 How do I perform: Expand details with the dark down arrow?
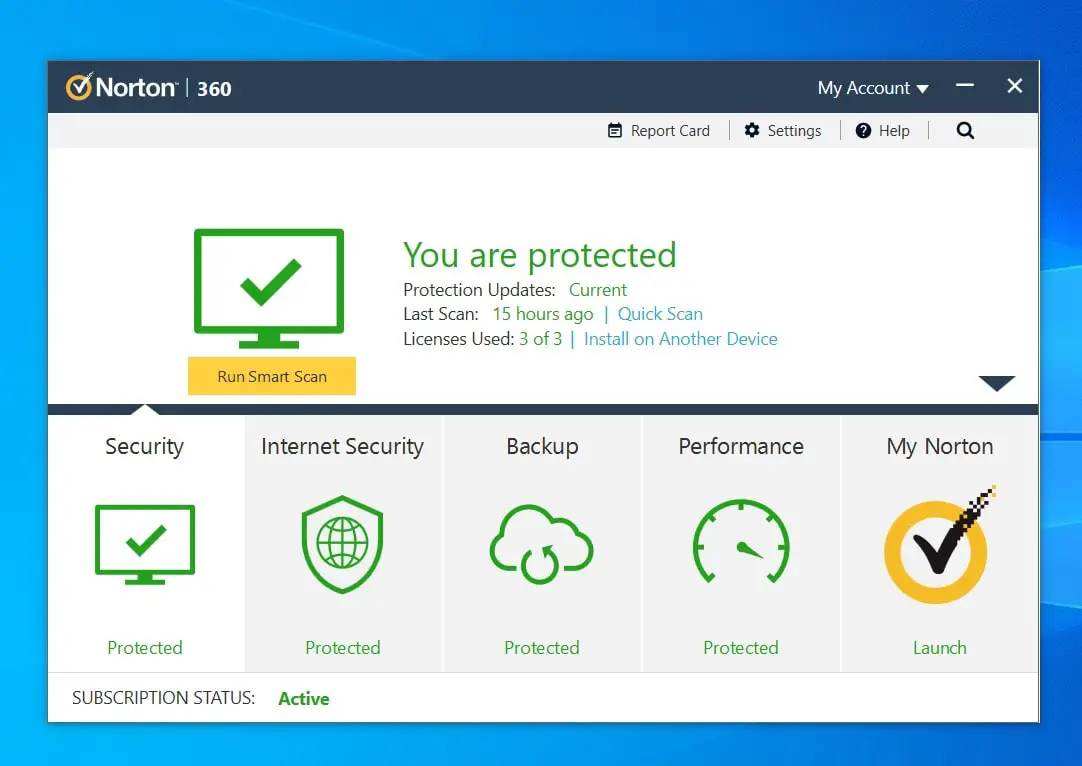coord(997,384)
